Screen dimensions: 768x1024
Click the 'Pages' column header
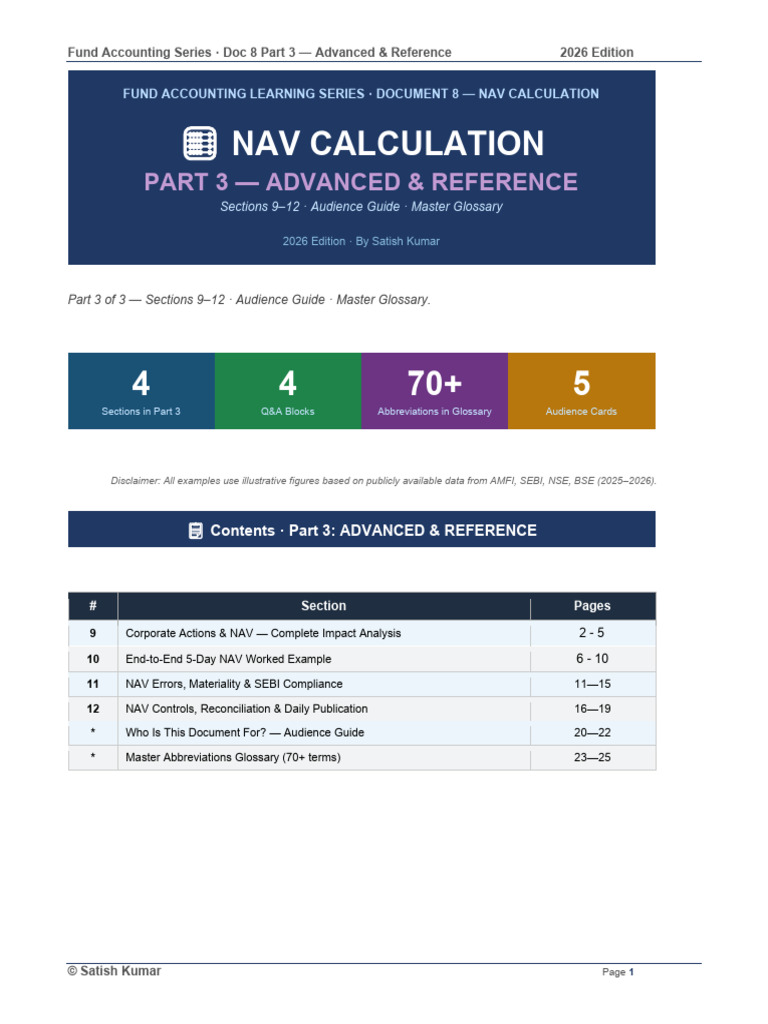point(592,606)
